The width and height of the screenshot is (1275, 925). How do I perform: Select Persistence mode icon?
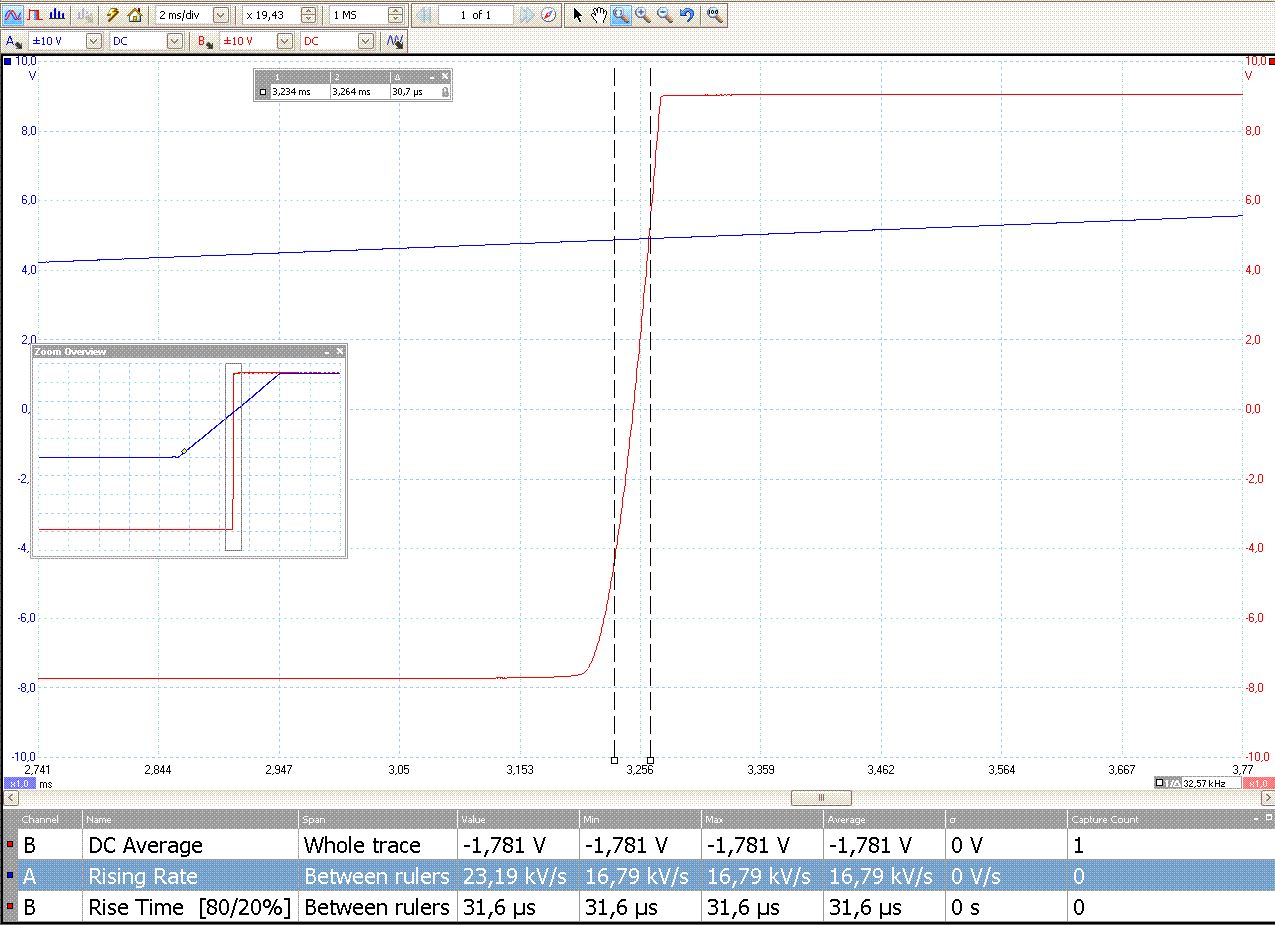tap(35, 15)
